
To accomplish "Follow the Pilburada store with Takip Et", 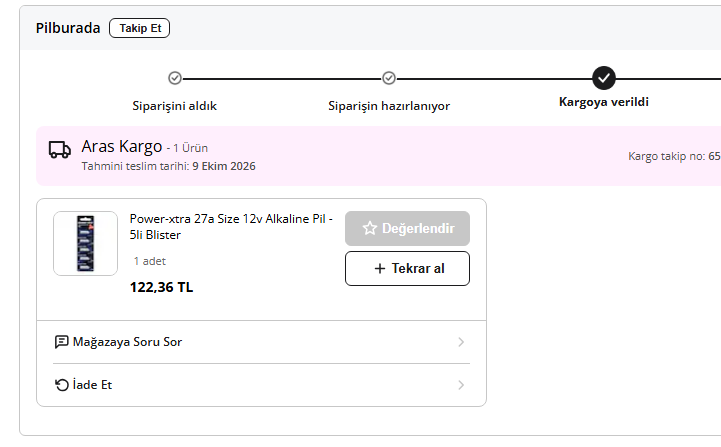I will (139, 28).
